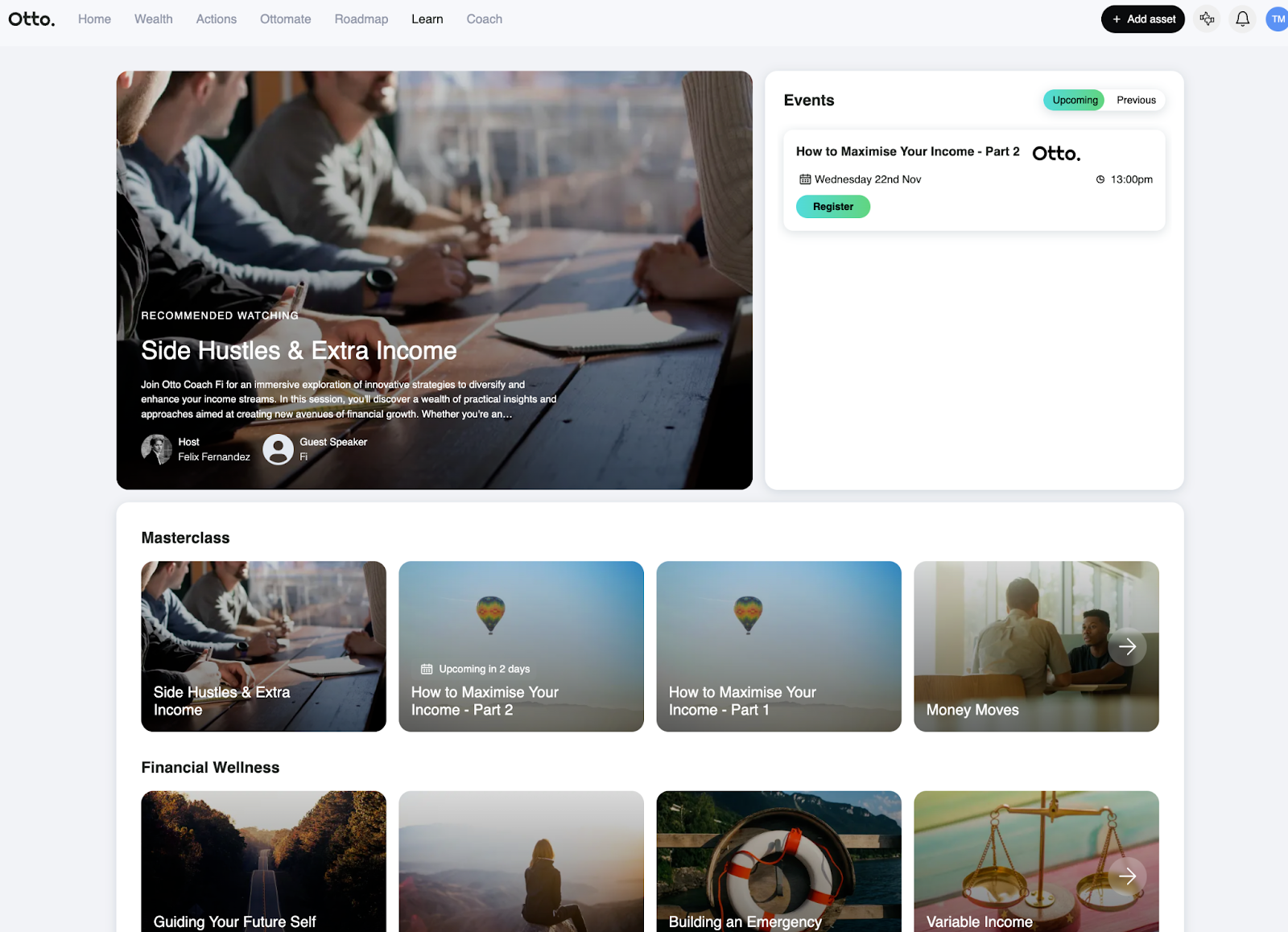The height and width of the screenshot is (932, 1288).
Task: Open the woman on mountain wellness card
Action: tap(521, 861)
